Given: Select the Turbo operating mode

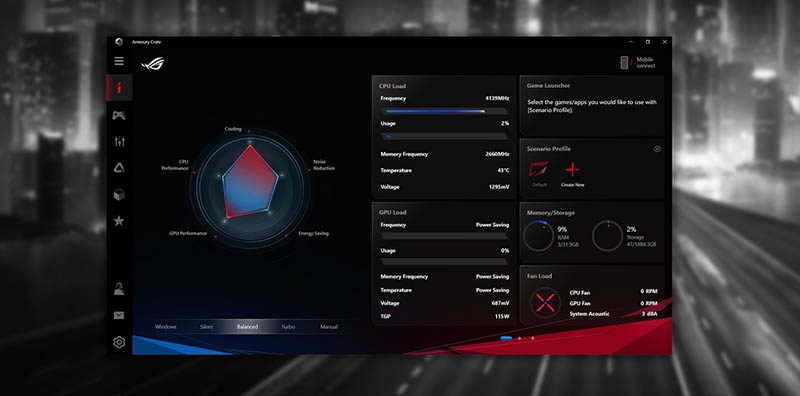Looking at the screenshot, I should [x=288, y=327].
